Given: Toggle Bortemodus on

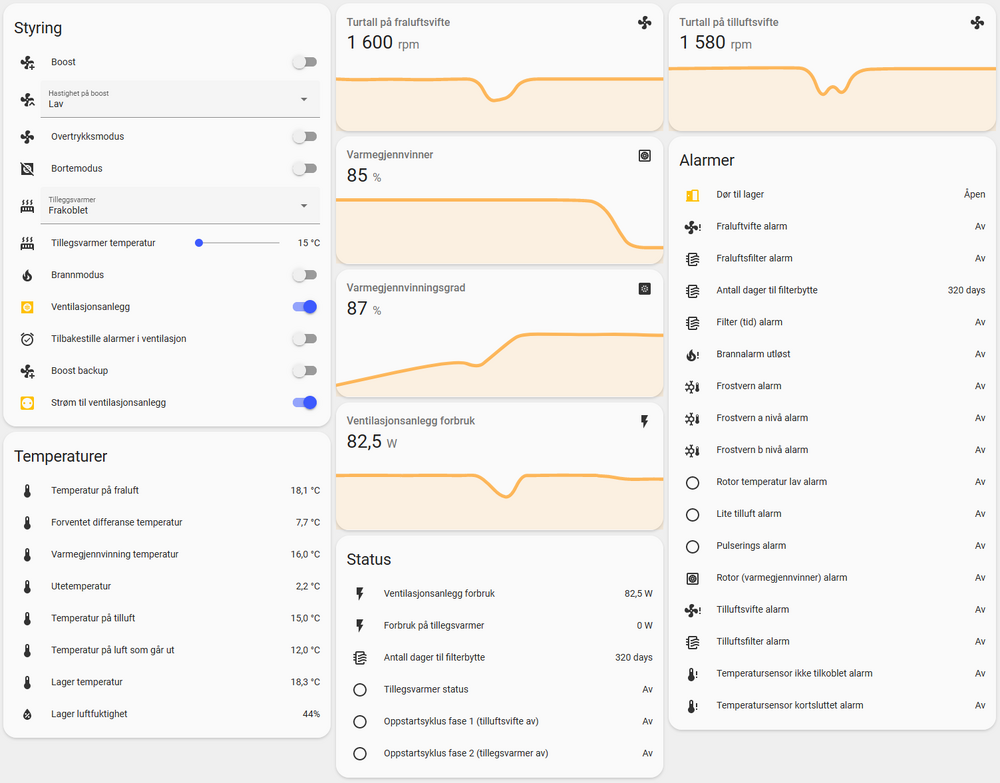Looking at the screenshot, I should (305, 169).
